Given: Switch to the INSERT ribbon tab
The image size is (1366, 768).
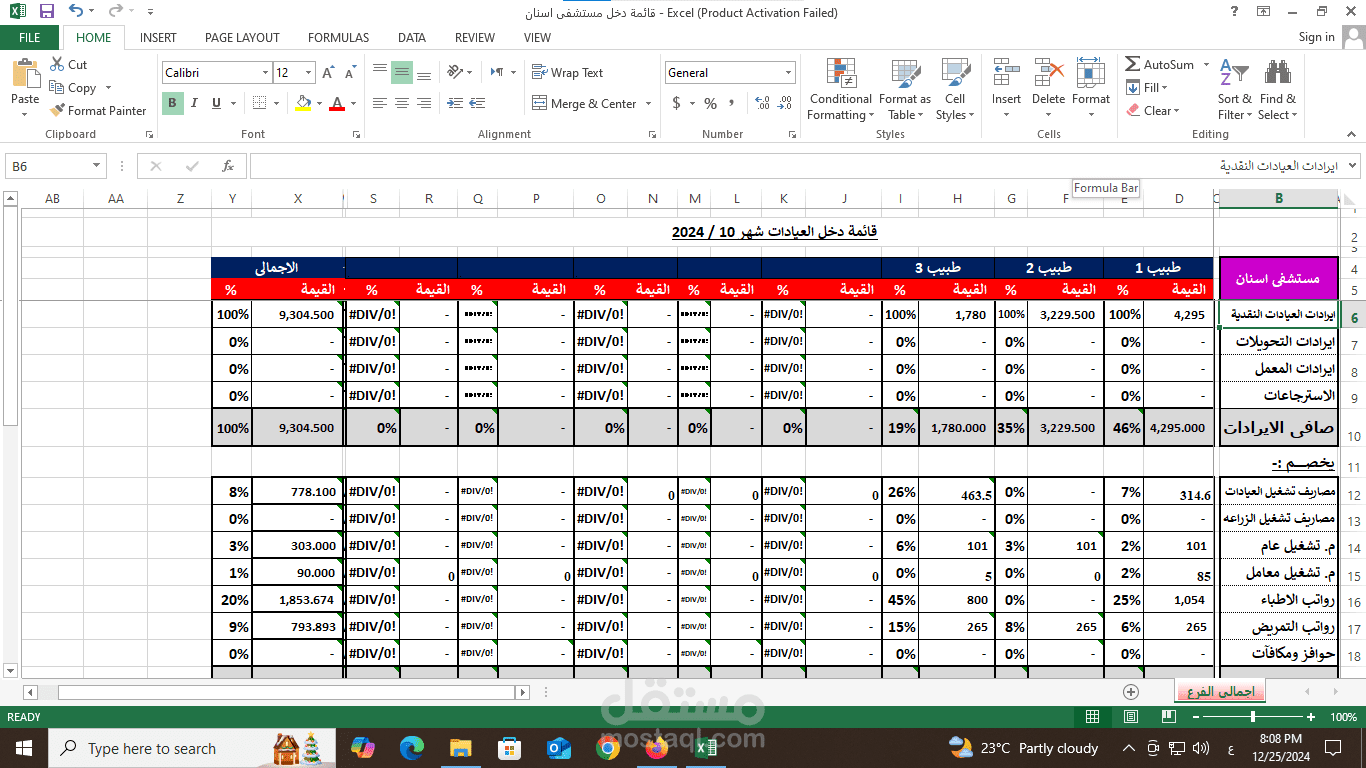Looking at the screenshot, I should point(158,38).
